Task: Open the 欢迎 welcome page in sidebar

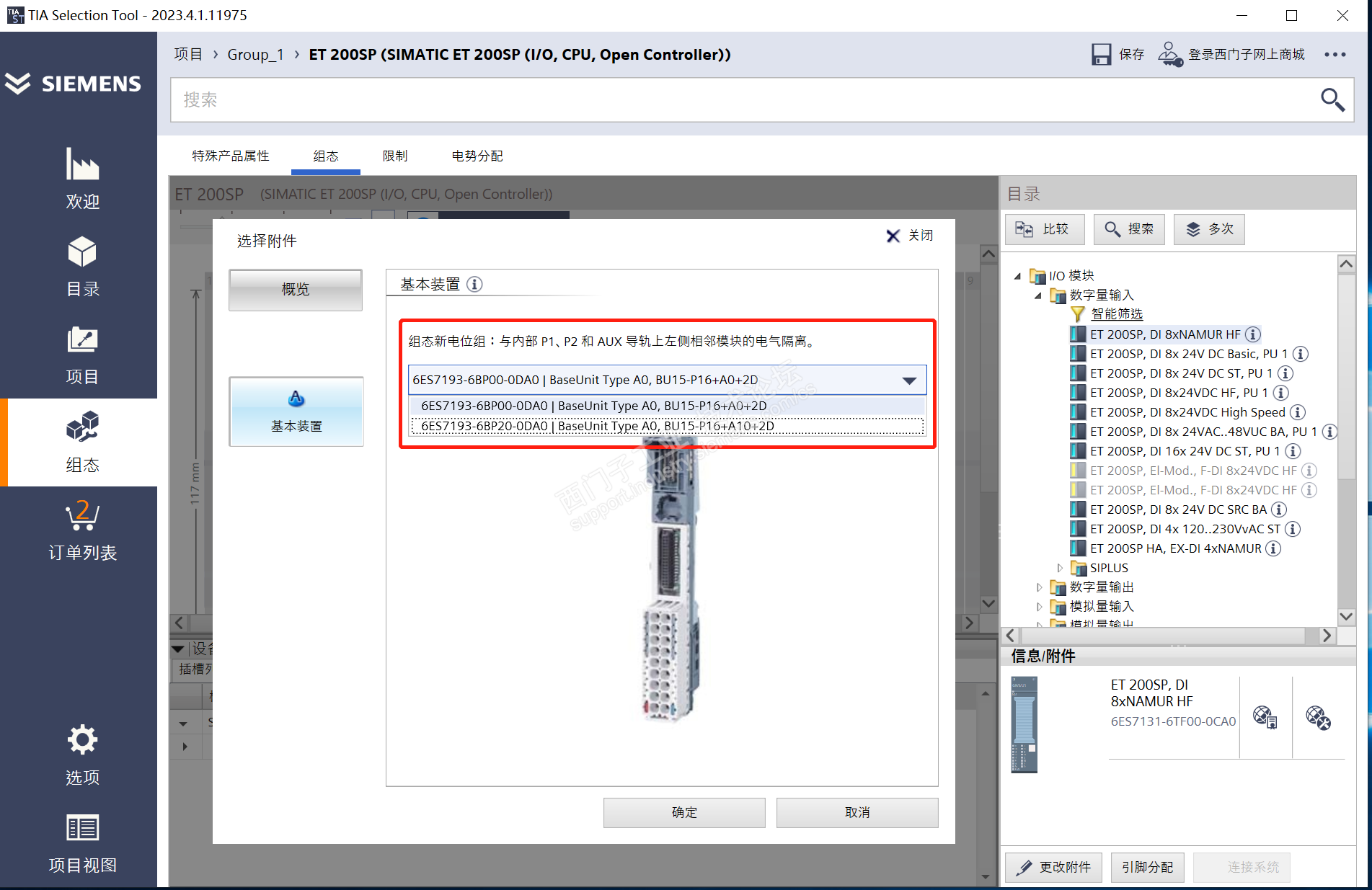Action: coord(82,179)
